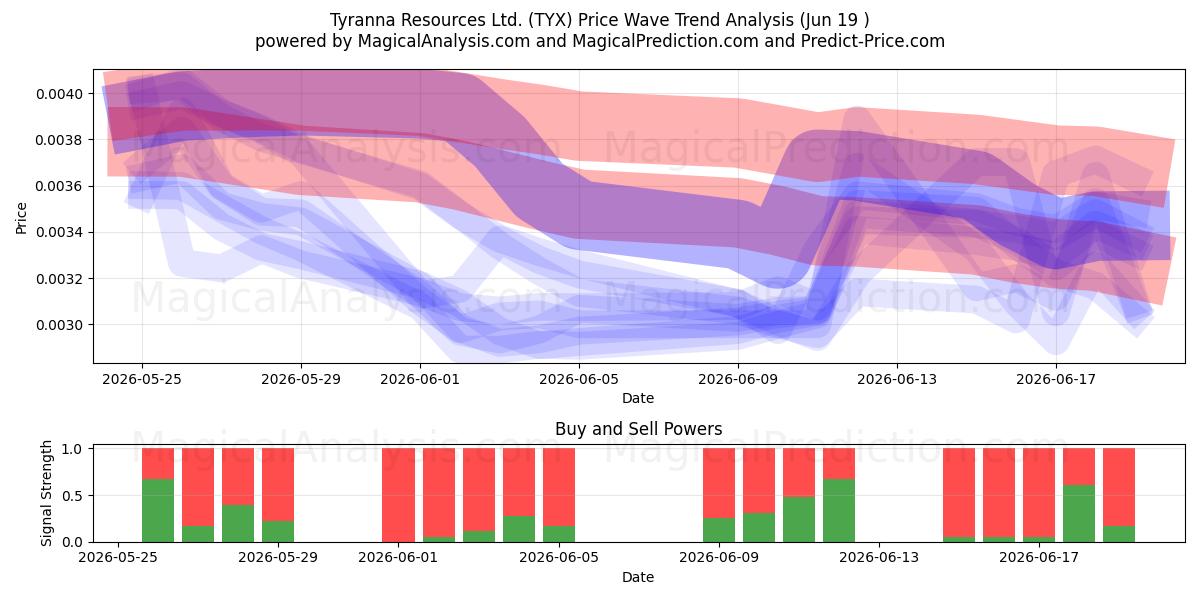The width and height of the screenshot is (1200, 600).
Task: Click the 2026-06-01 tick on the bar chart
Action: pyautogui.click(x=398, y=558)
